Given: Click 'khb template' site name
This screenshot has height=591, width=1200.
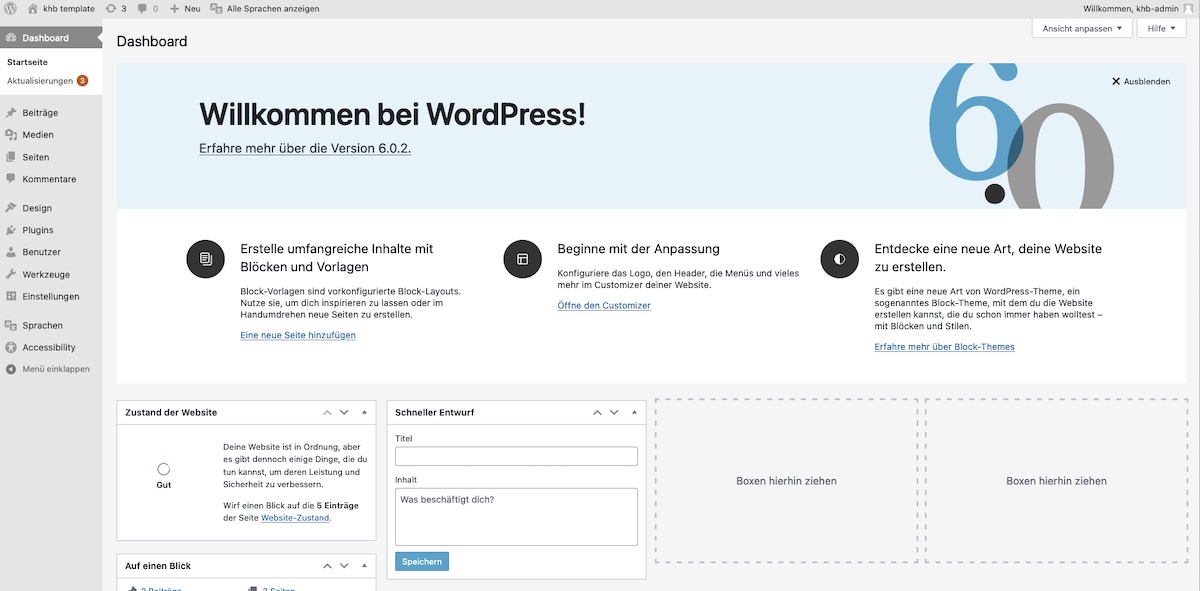Looking at the screenshot, I should (69, 8).
